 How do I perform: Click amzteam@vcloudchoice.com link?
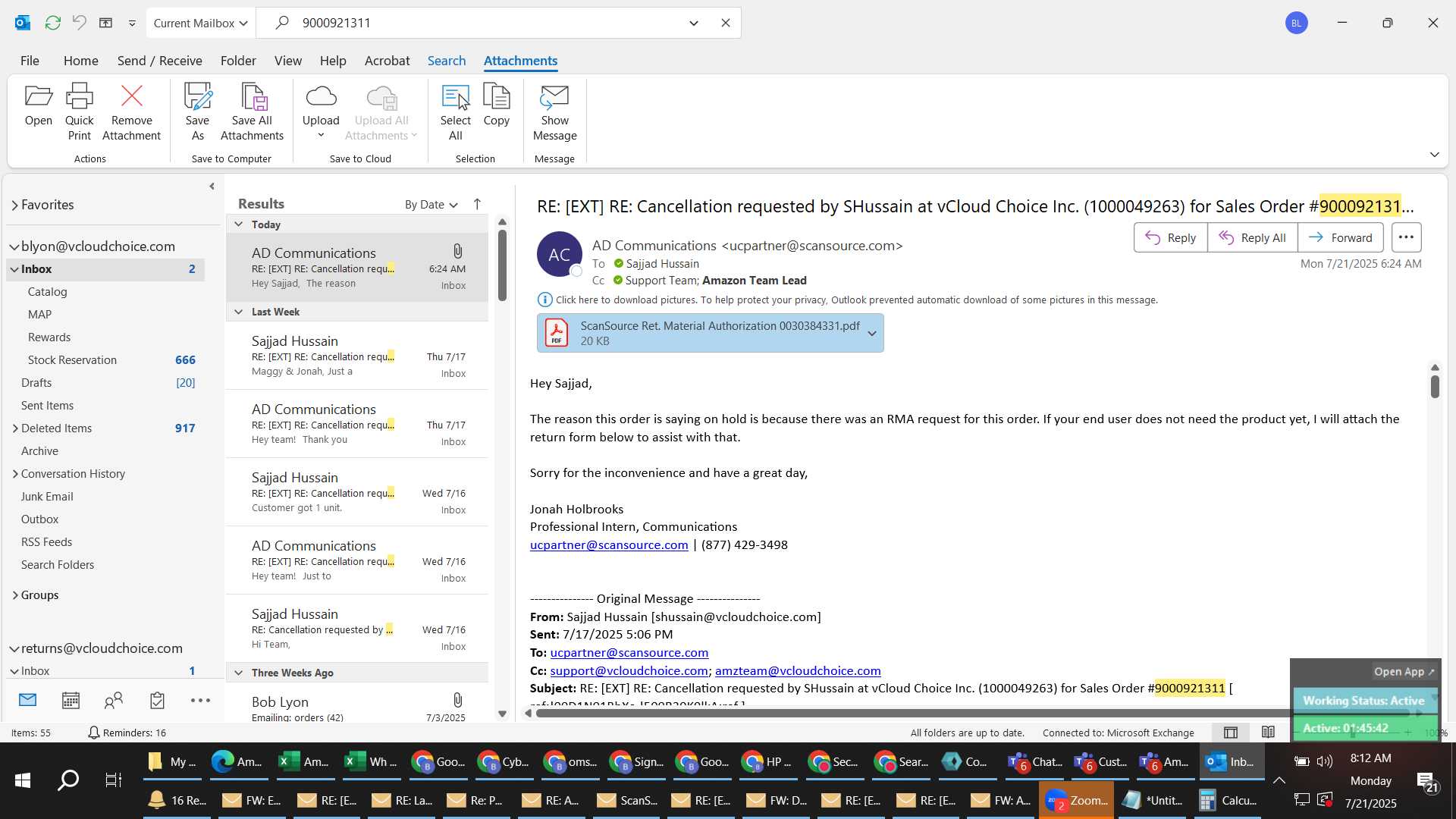(798, 671)
